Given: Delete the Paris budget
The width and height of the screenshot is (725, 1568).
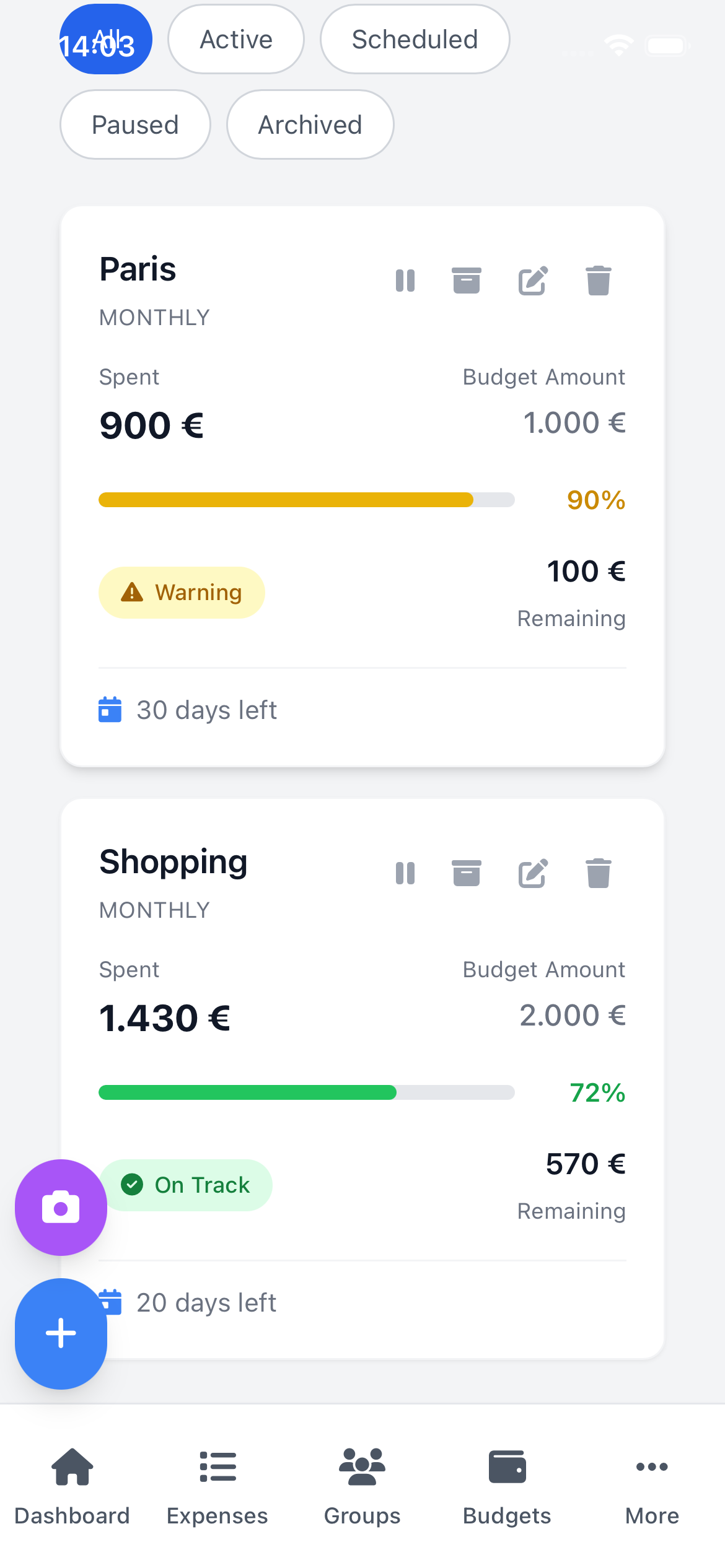Looking at the screenshot, I should click(598, 281).
